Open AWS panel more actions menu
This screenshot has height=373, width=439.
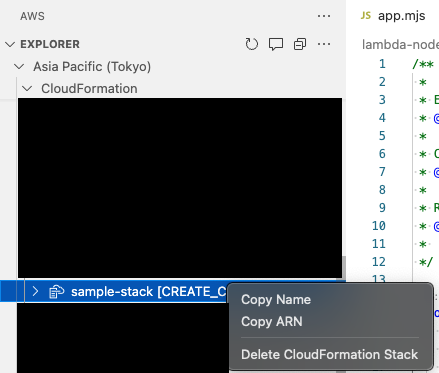pyautogui.click(x=324, y=16)
